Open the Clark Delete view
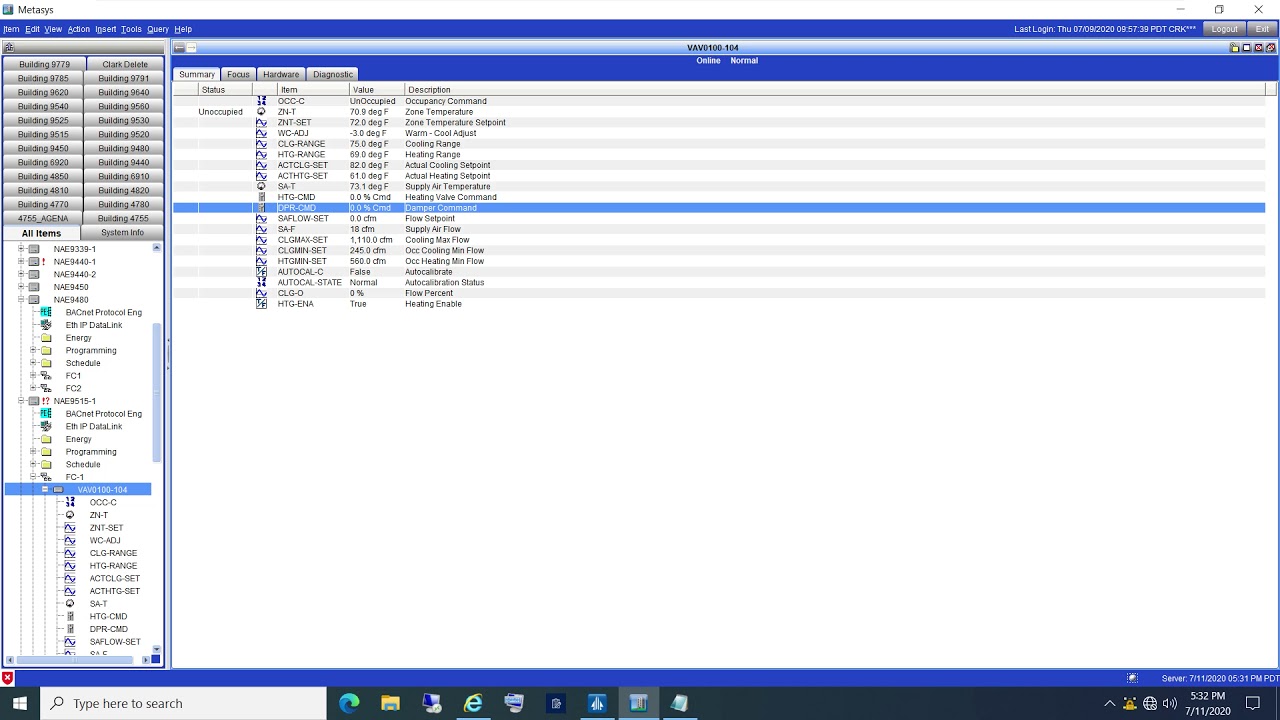 click(x=124, y=64)
